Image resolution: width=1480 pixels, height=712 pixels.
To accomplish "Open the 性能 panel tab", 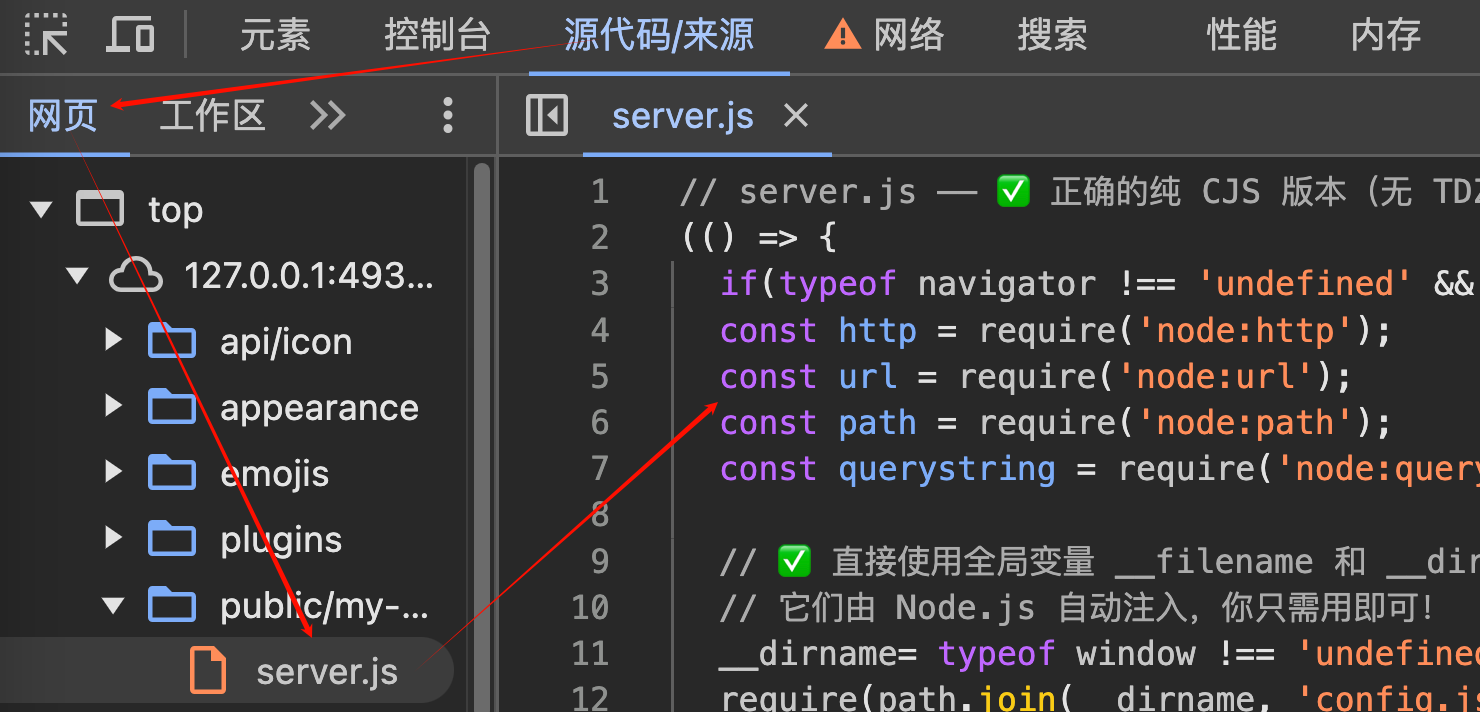I will coord(1241,36).
